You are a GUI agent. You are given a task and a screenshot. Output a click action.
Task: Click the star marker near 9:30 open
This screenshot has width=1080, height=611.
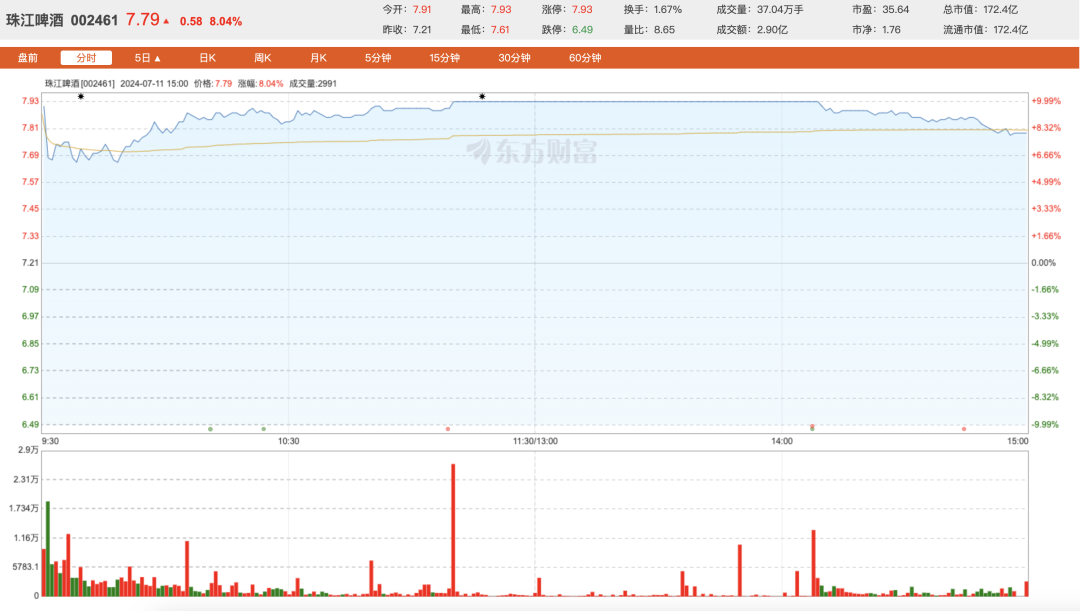81,97
